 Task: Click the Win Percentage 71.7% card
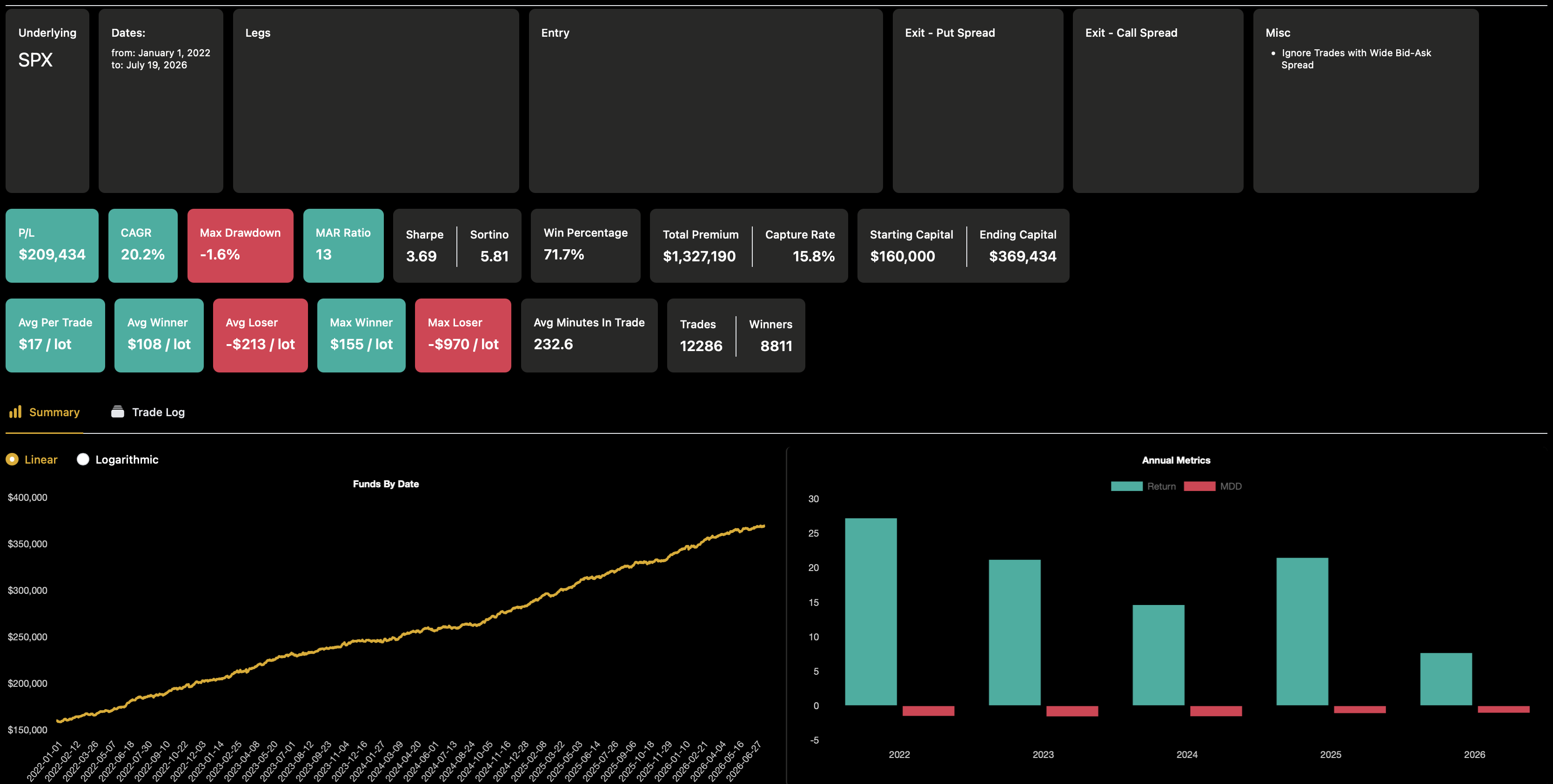[585, 245]
